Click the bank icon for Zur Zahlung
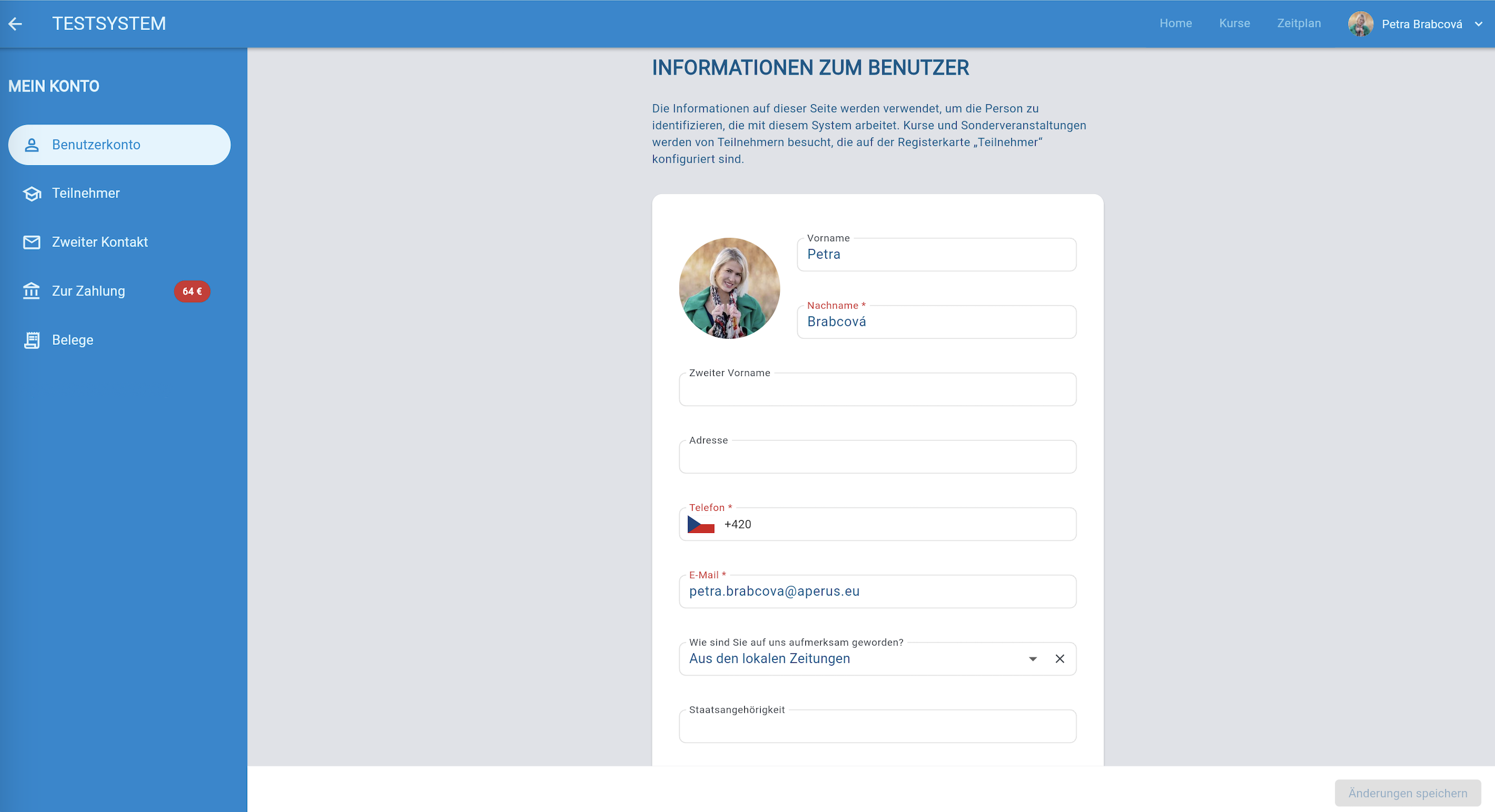Viewport: 1495px width, 812px height. [x=32, y=291]
